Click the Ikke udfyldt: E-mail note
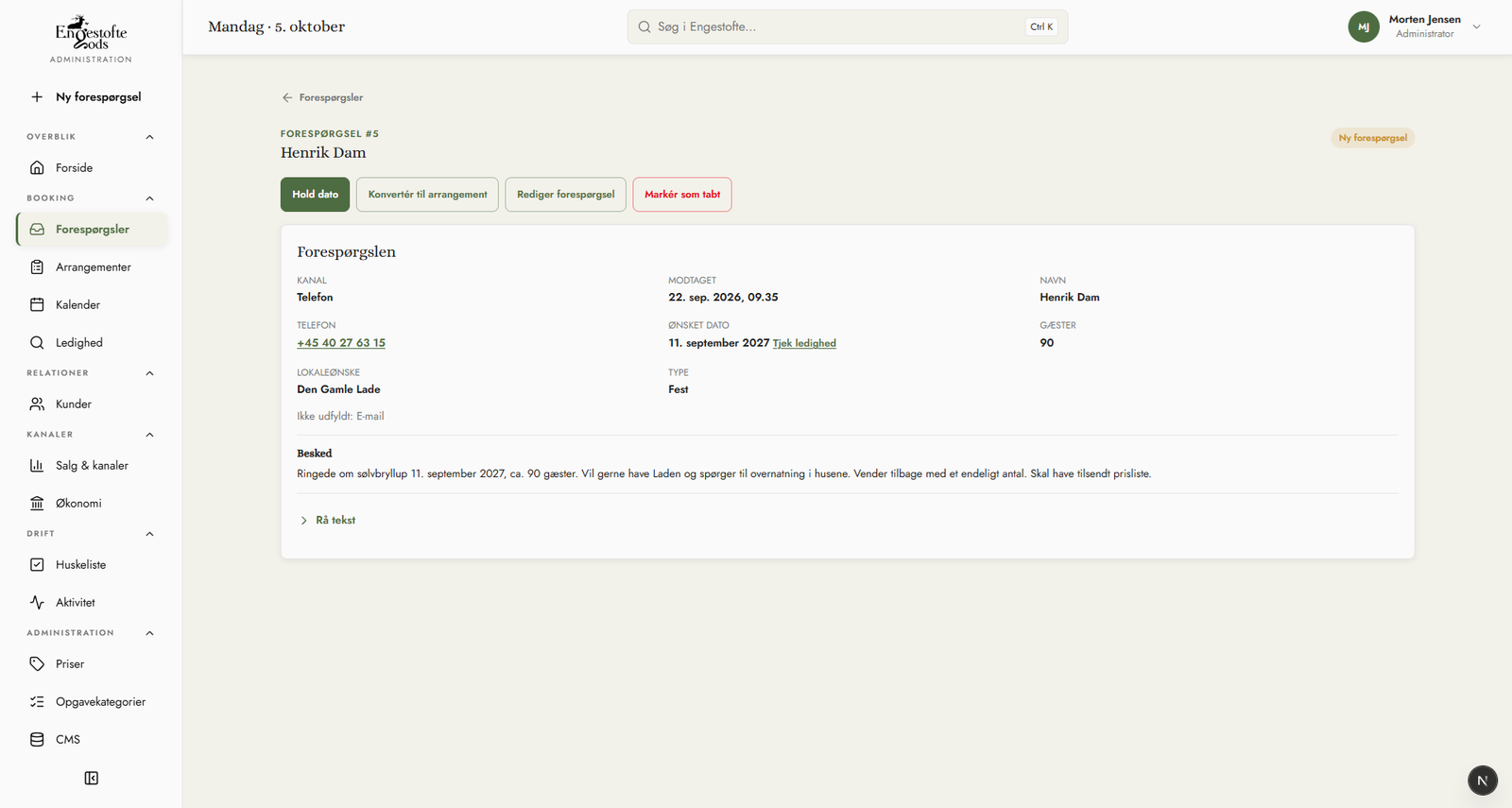Image resolution: width=1512 pixels, height=808 pixels. 340,416
